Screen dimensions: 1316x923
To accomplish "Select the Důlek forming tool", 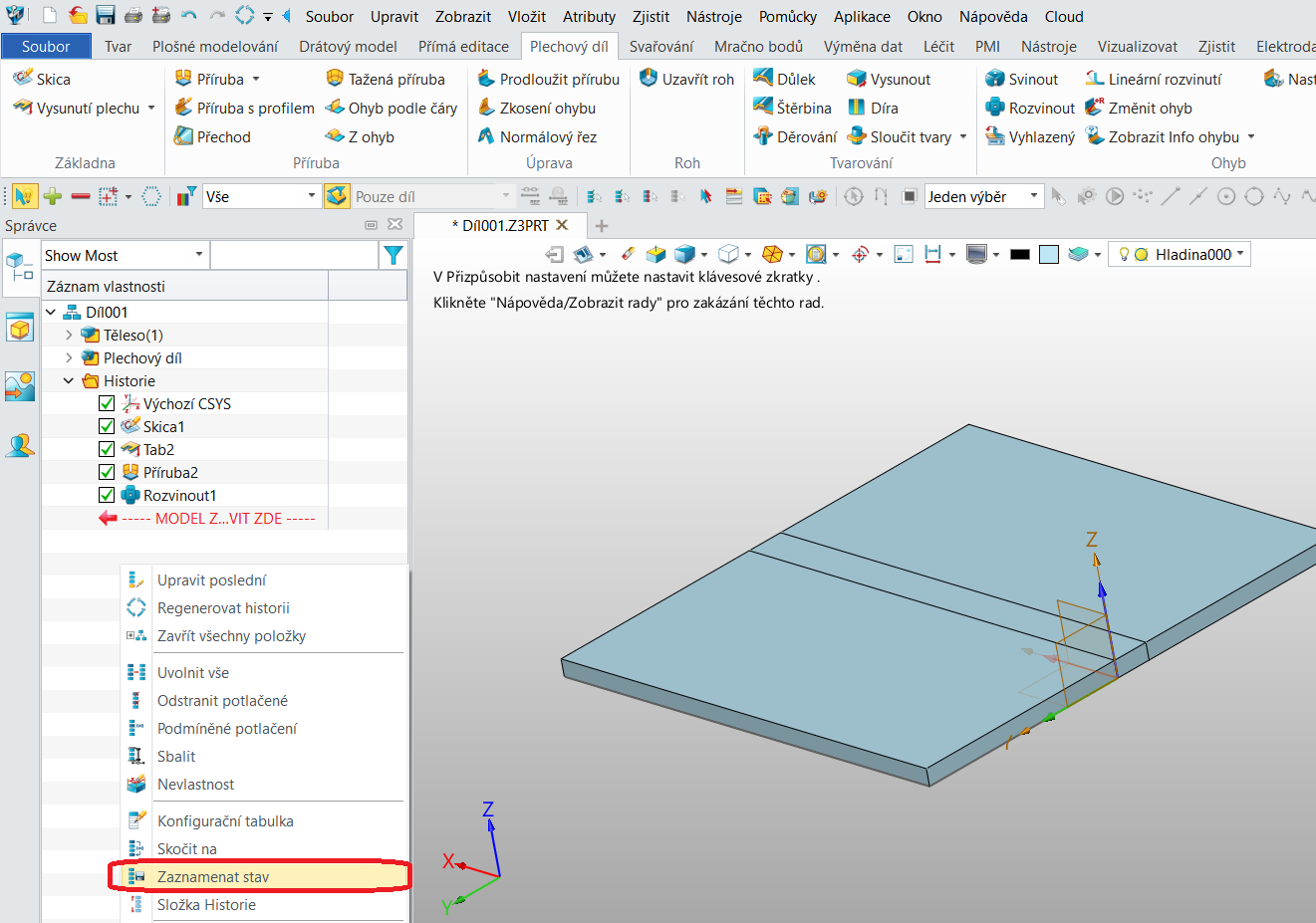I will (x=784, y=79).
